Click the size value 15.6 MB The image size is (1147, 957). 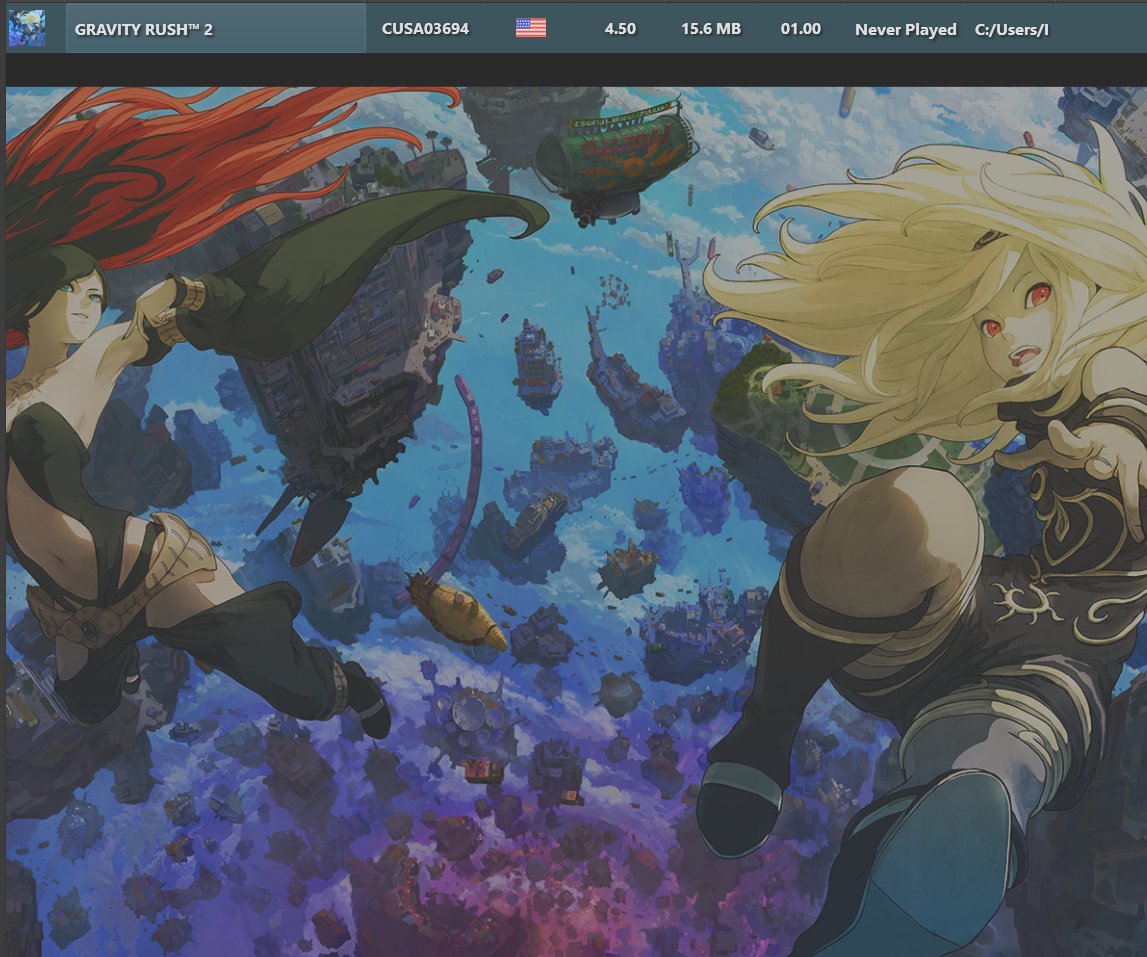point(710,29)
